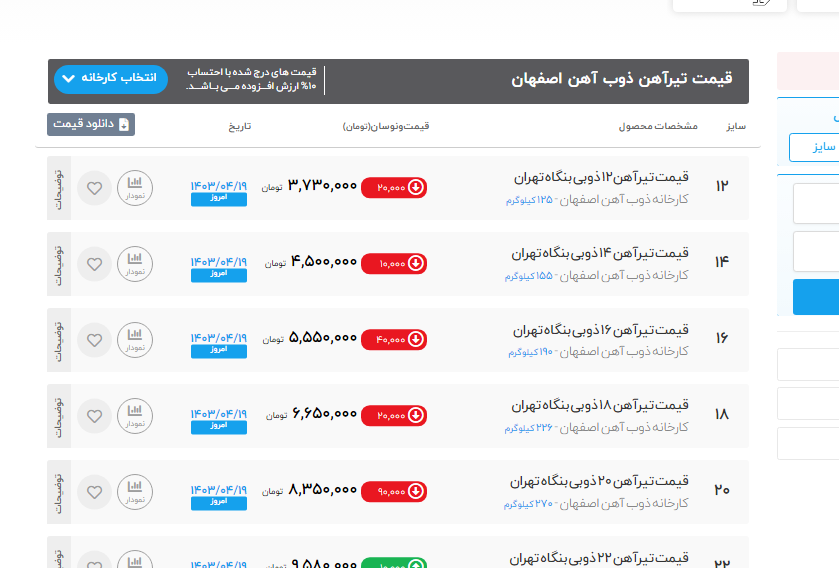The width and height of the screenshot is (839, 568).
Task: Favorite the size 12 beam with the heart
Action: tap(95, 188)
